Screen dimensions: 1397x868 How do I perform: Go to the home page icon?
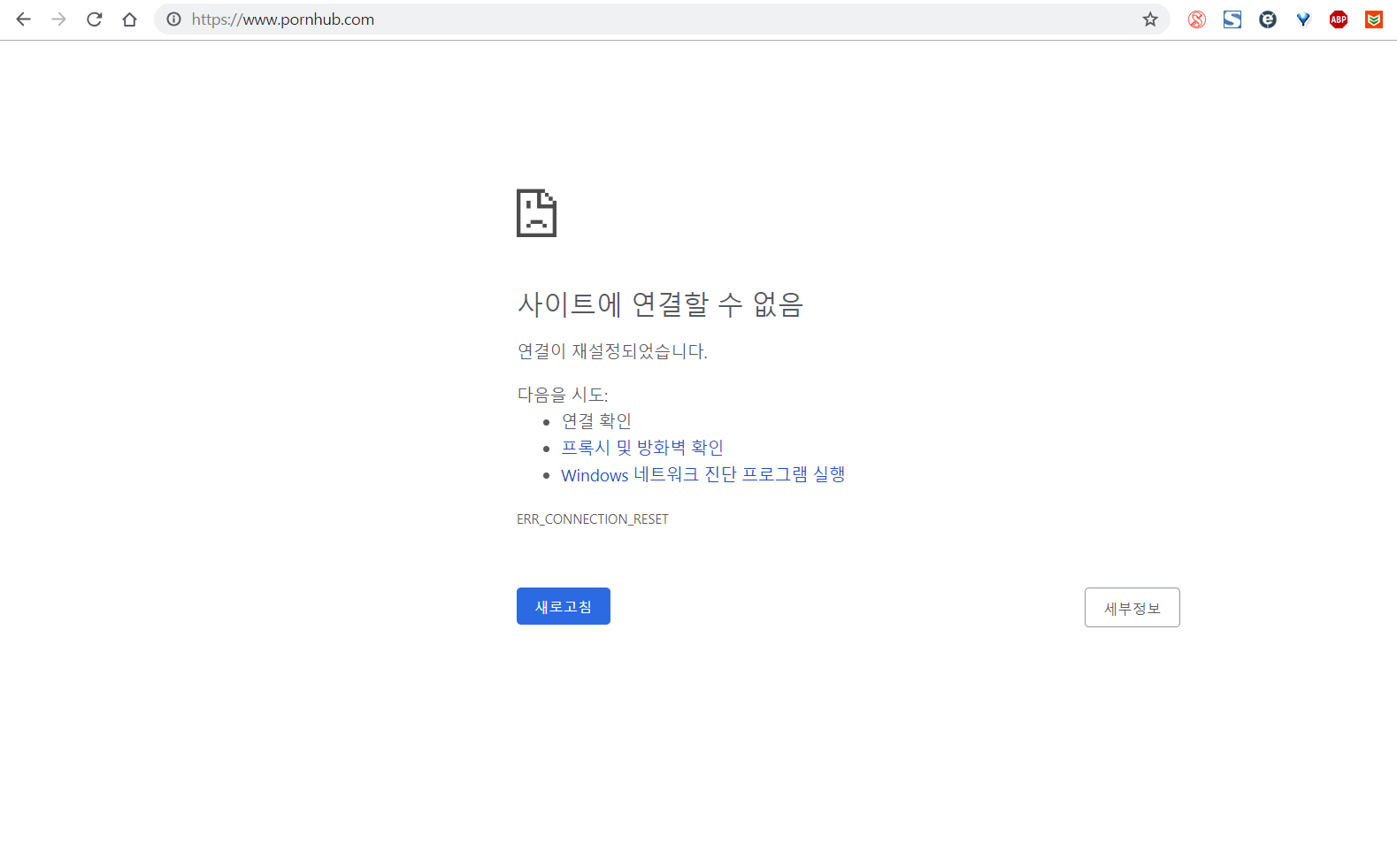pos(130,19)
